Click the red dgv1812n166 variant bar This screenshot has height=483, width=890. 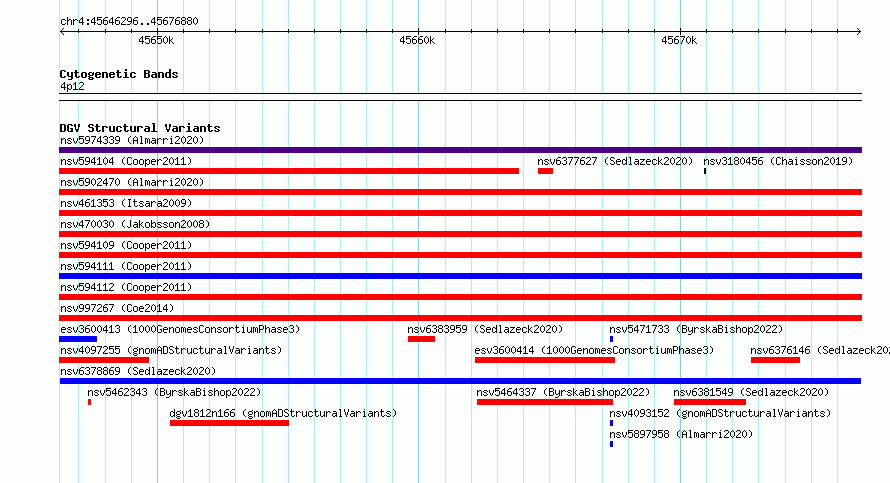(x=229, y=423)
